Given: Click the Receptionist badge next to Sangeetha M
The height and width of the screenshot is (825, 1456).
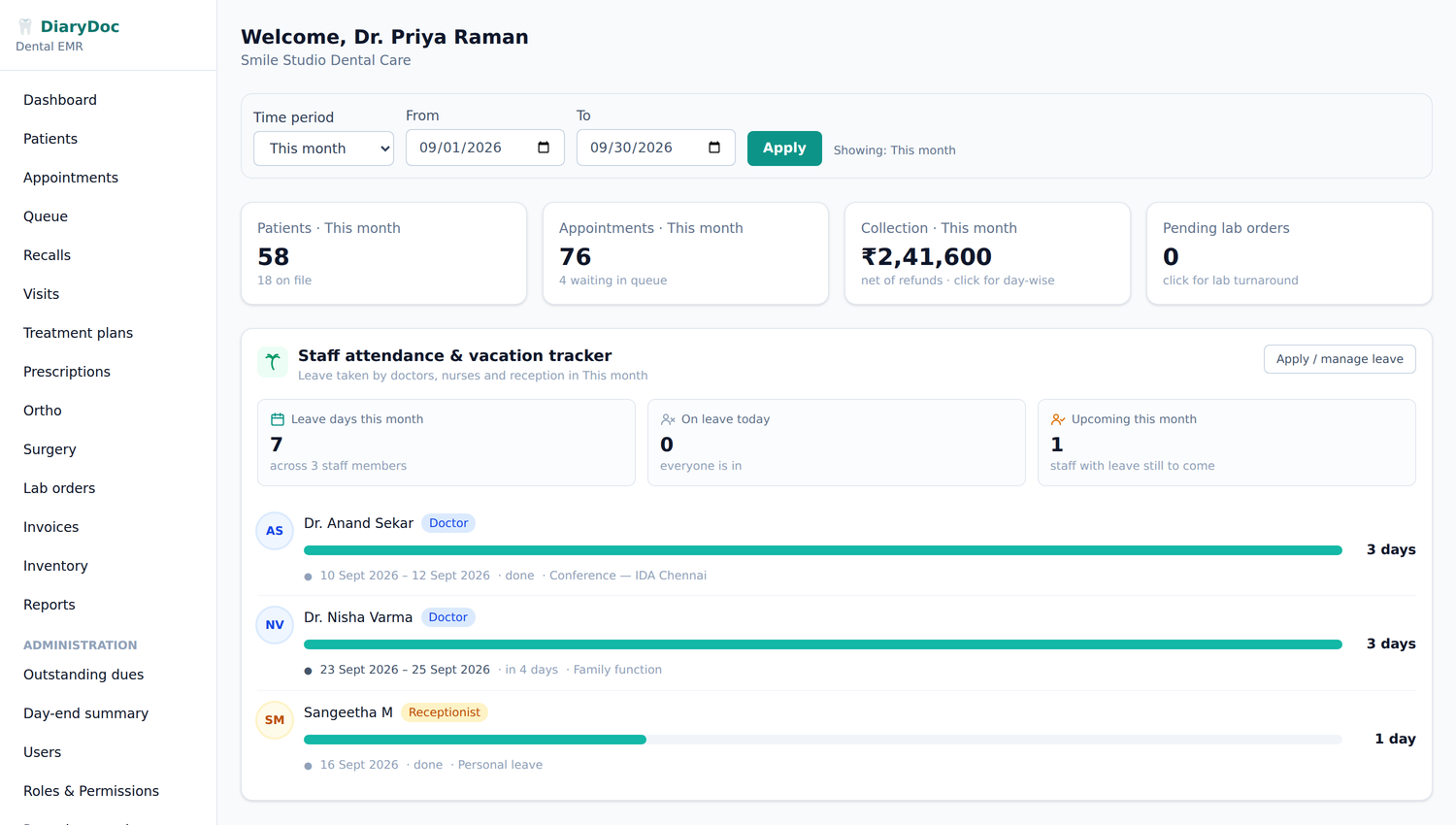Looking at the screenshot, I should pos(445,712).
